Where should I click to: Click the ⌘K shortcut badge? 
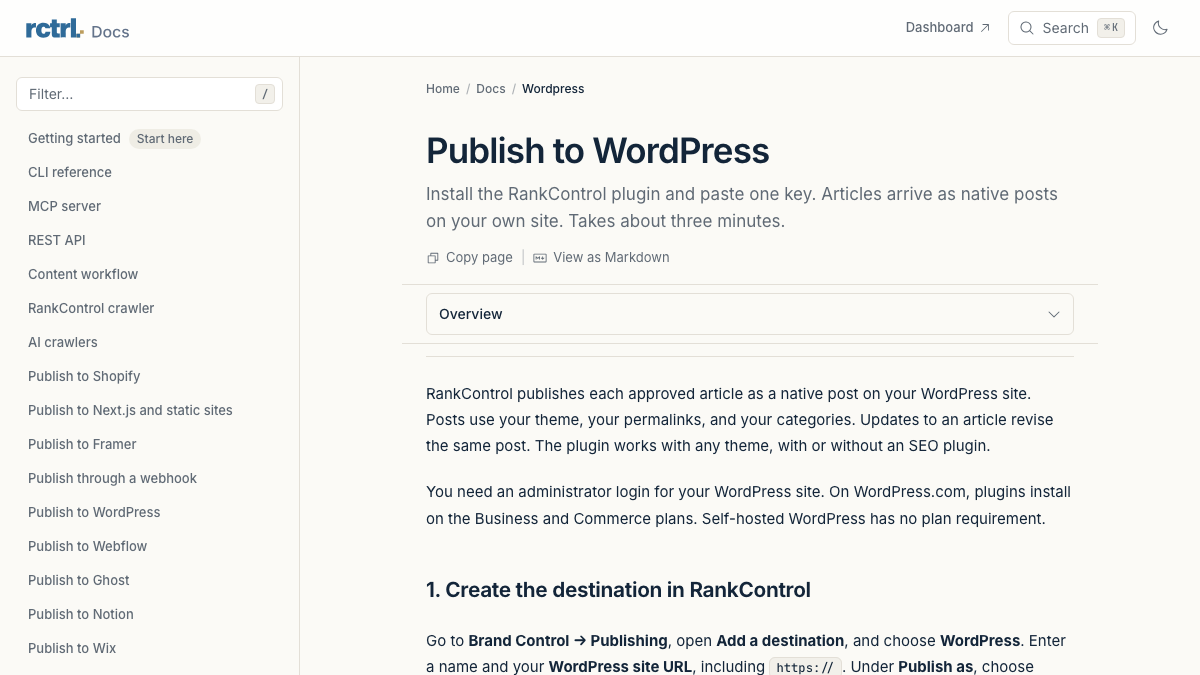(x=1110, y=28)
